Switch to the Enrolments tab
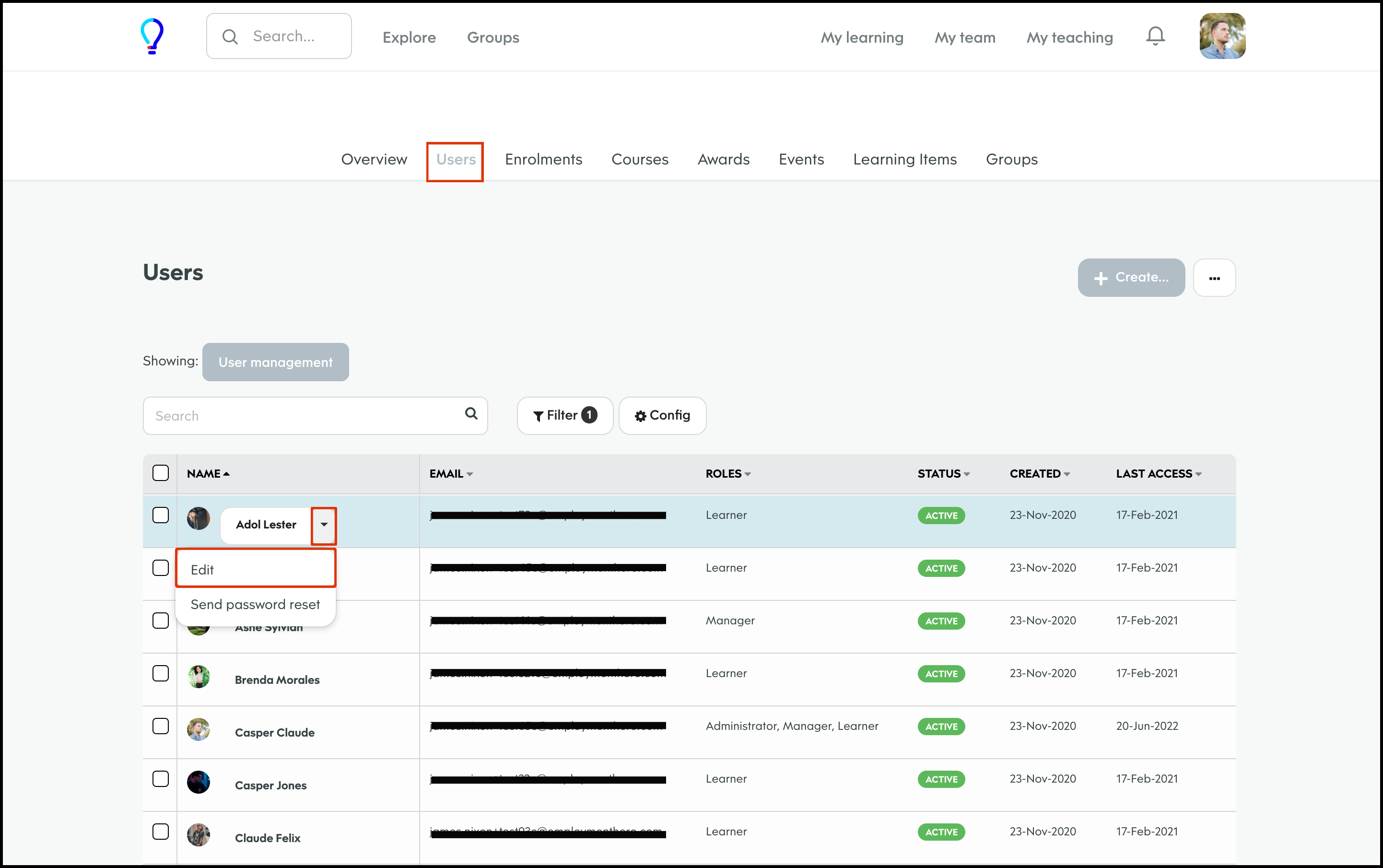This screenshot has height=868, width=1383. coord(543,160)
